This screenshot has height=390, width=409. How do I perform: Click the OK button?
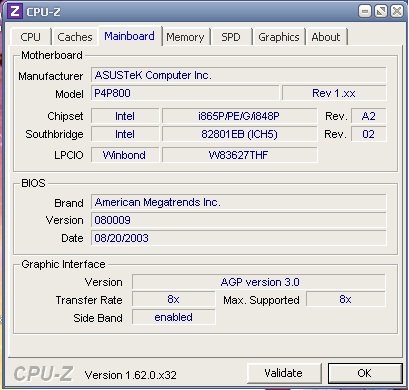tap(365, 373)
